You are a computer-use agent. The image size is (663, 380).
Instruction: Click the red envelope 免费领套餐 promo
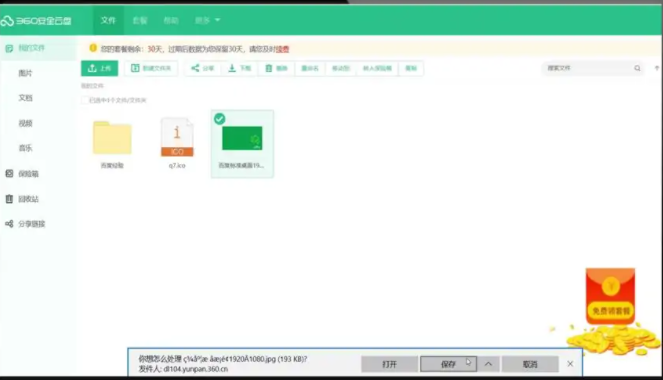tap(611, 297)
